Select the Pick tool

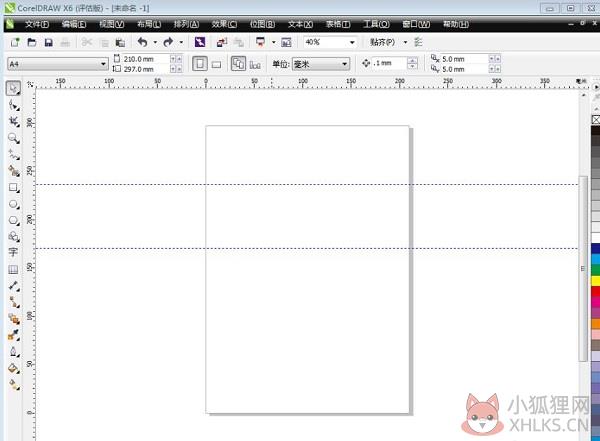coord(13,88)
